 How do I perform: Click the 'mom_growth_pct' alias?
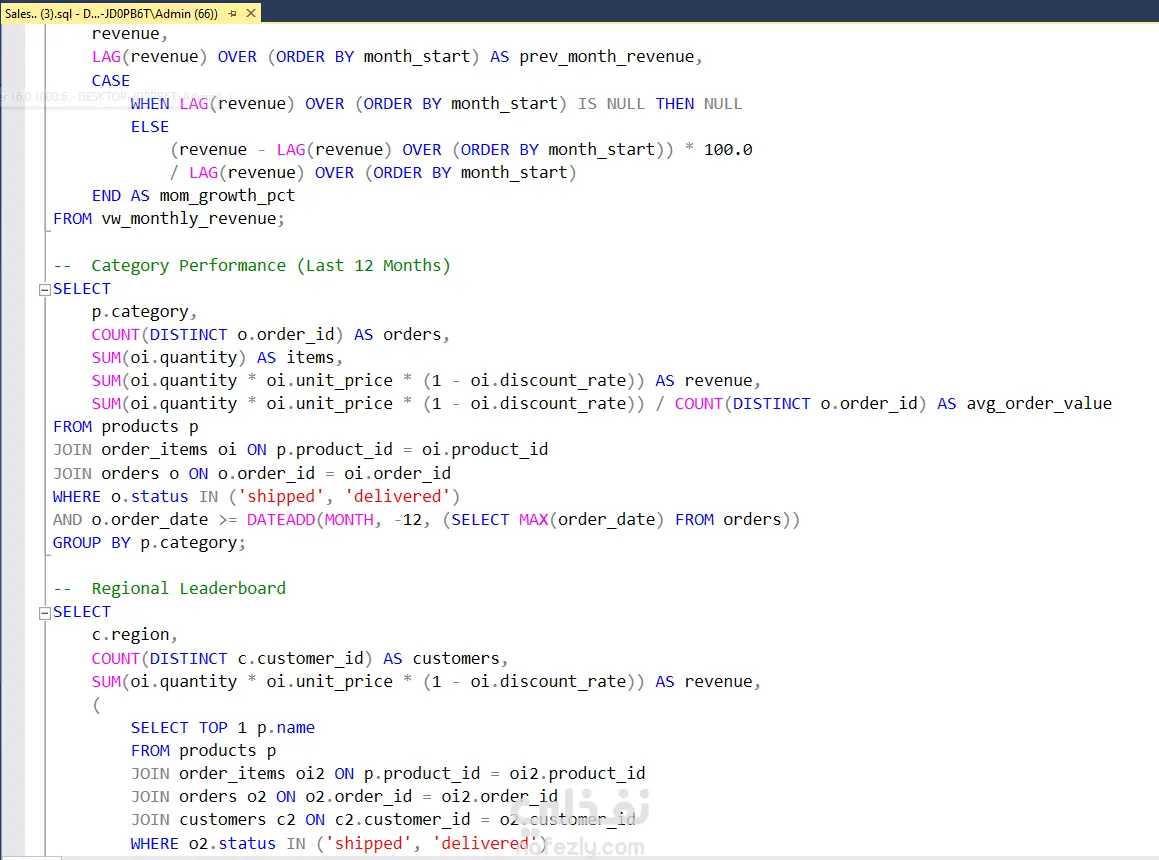pos(227,196)
